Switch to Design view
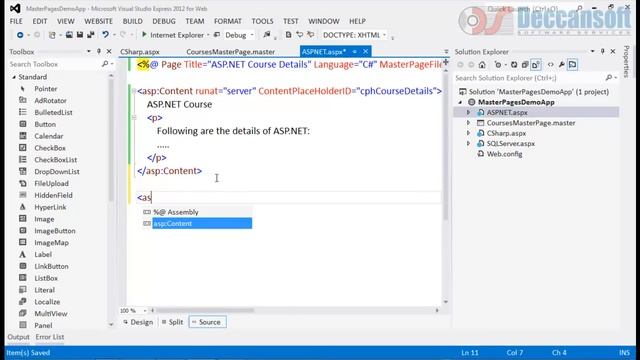The image size is (640, 360). tap(138, 322)
